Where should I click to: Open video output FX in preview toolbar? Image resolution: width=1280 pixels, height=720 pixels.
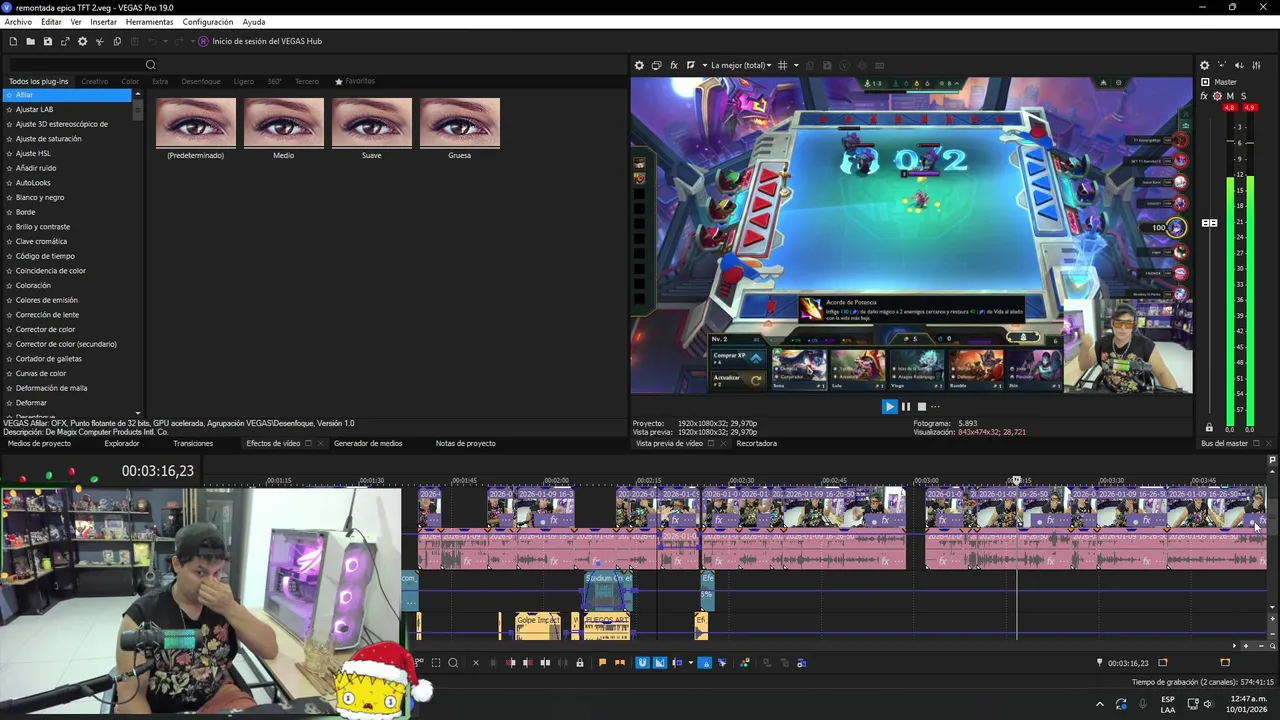[674, 65]
